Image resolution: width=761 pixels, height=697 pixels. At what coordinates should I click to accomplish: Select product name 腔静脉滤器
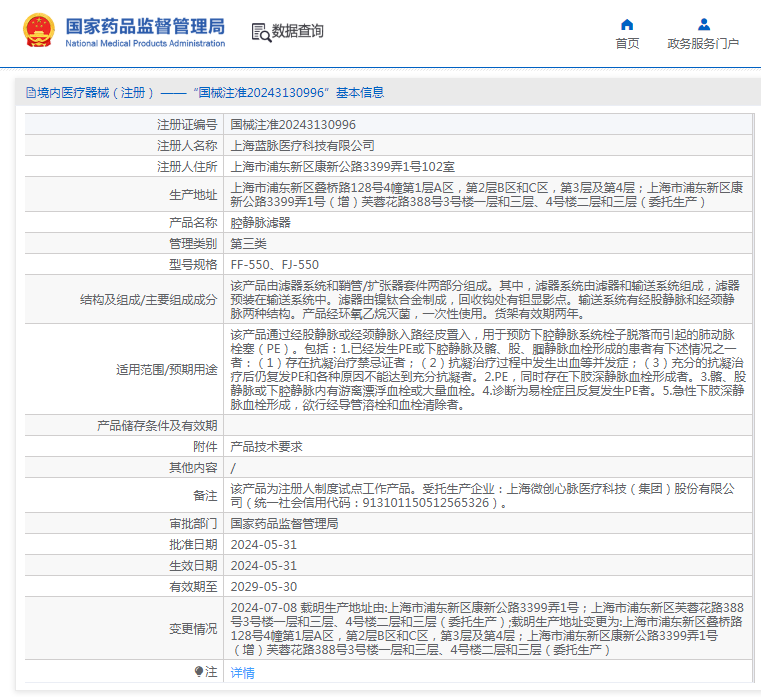coord(260,223)
